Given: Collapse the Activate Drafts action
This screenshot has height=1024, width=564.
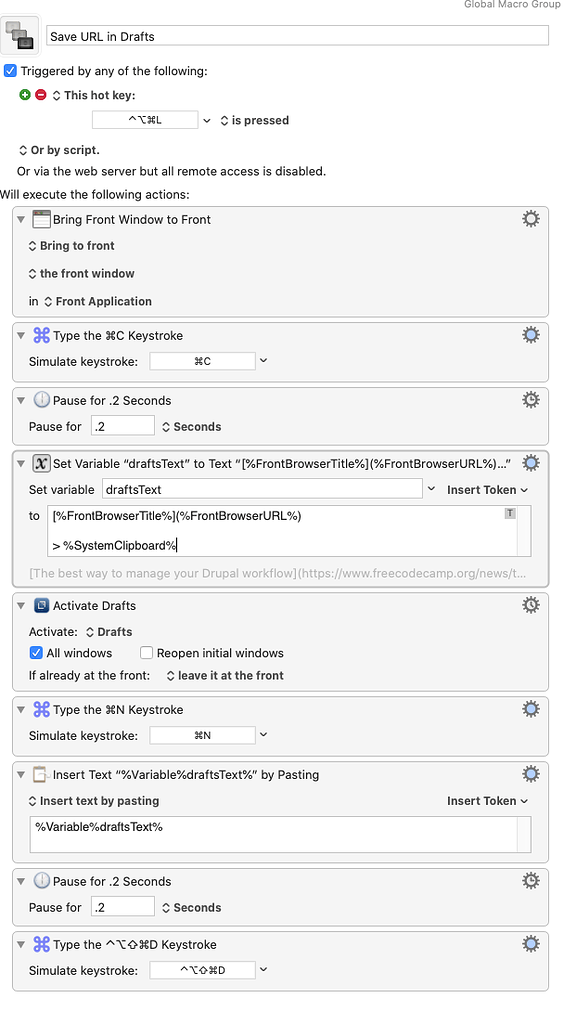Looking at the screenshot, I should [21, 606].
